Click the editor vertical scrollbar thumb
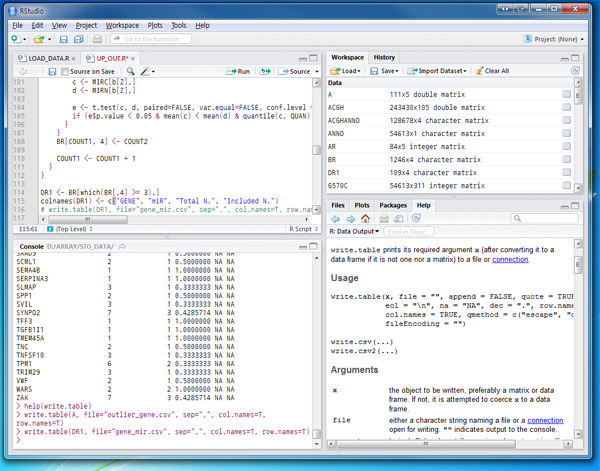The image size is (600, 471). (x=316, y=150)
